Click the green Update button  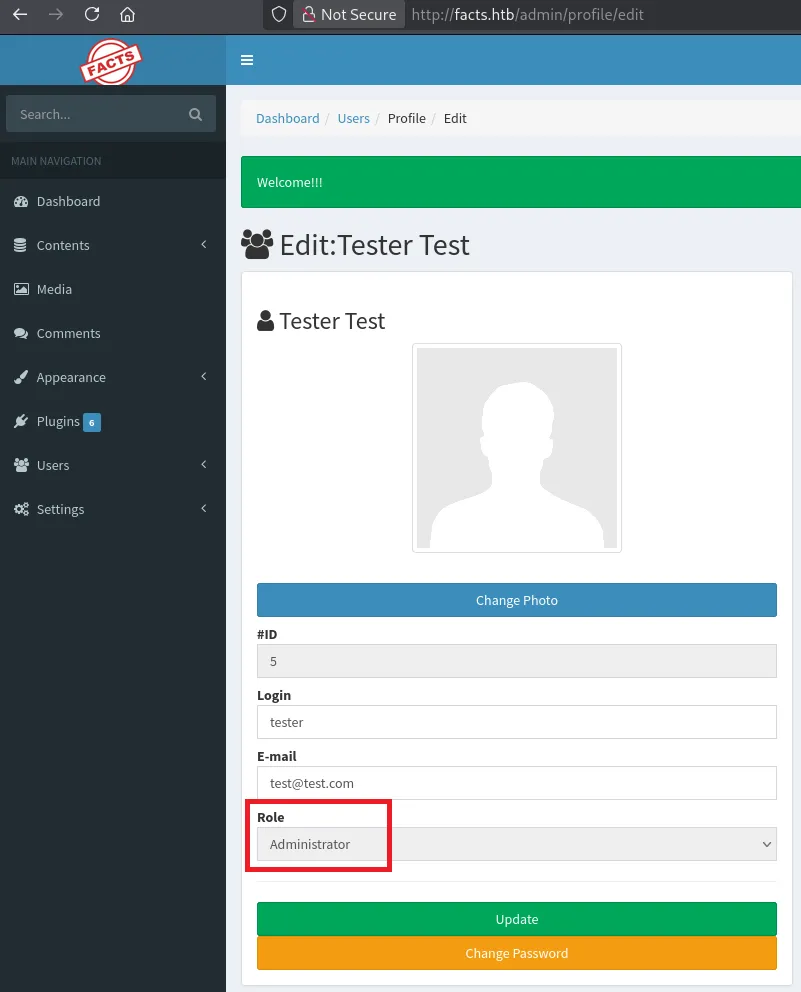[516, 919]
